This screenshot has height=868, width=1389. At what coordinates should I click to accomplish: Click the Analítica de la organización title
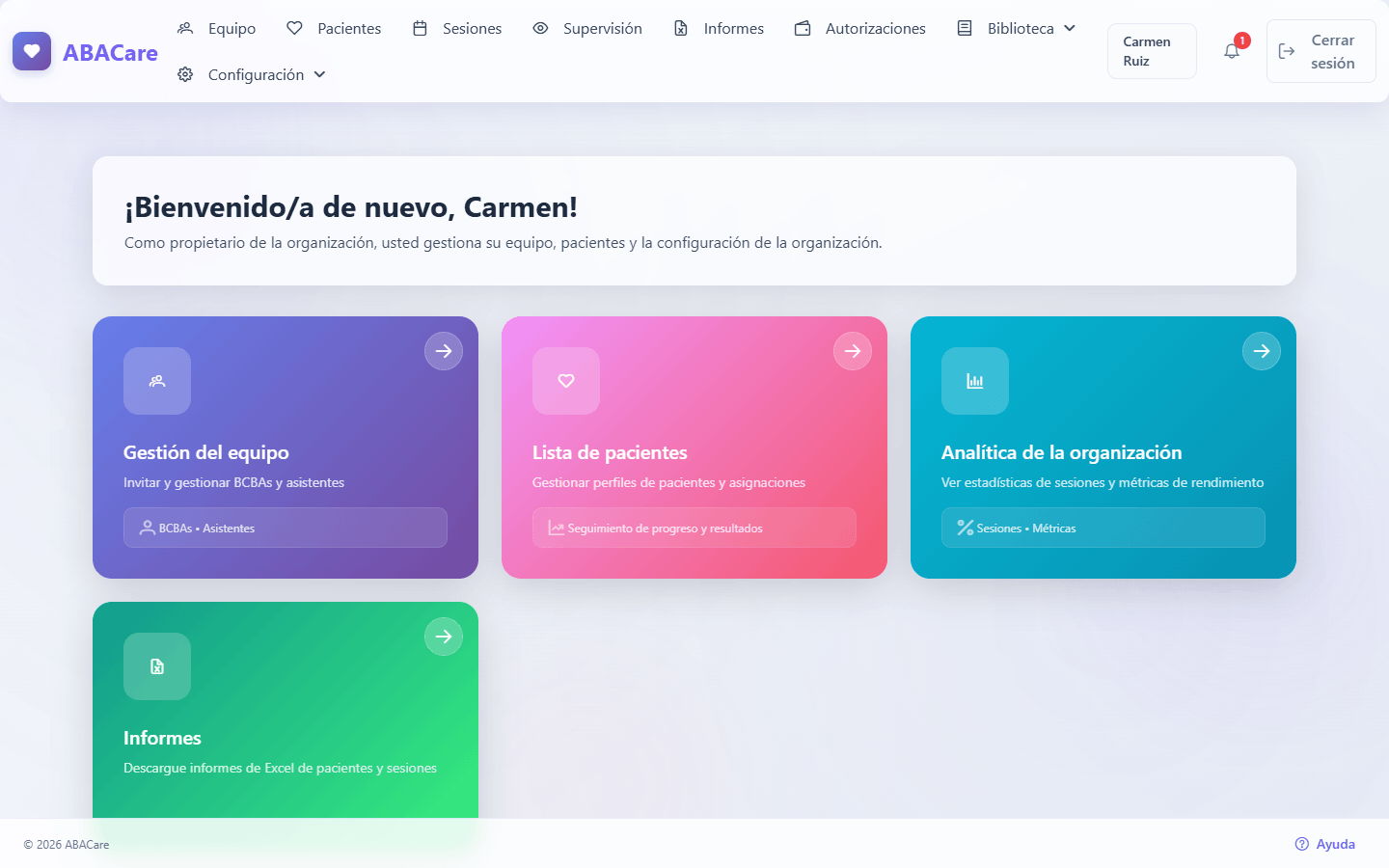point(1061,452)
